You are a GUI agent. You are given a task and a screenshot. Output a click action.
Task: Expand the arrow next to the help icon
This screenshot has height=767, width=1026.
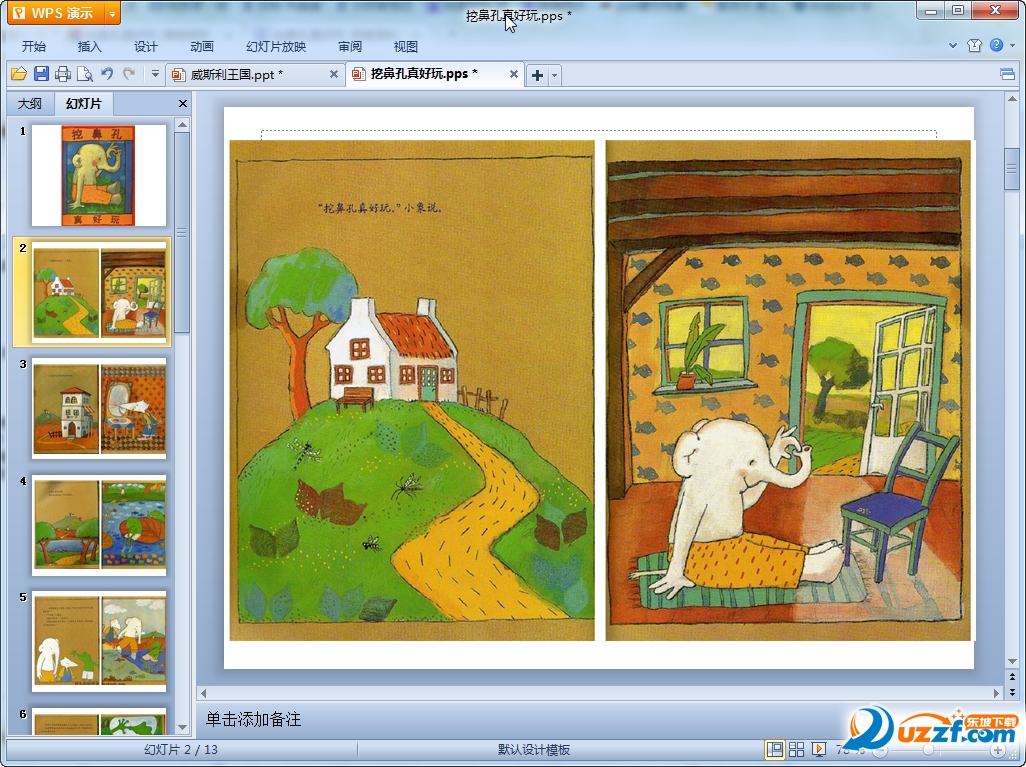pos(1012,45)
